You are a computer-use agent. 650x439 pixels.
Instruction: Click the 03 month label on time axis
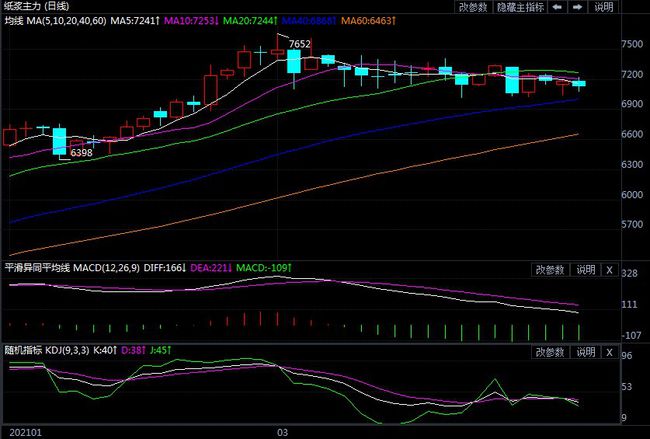[282, 432]
